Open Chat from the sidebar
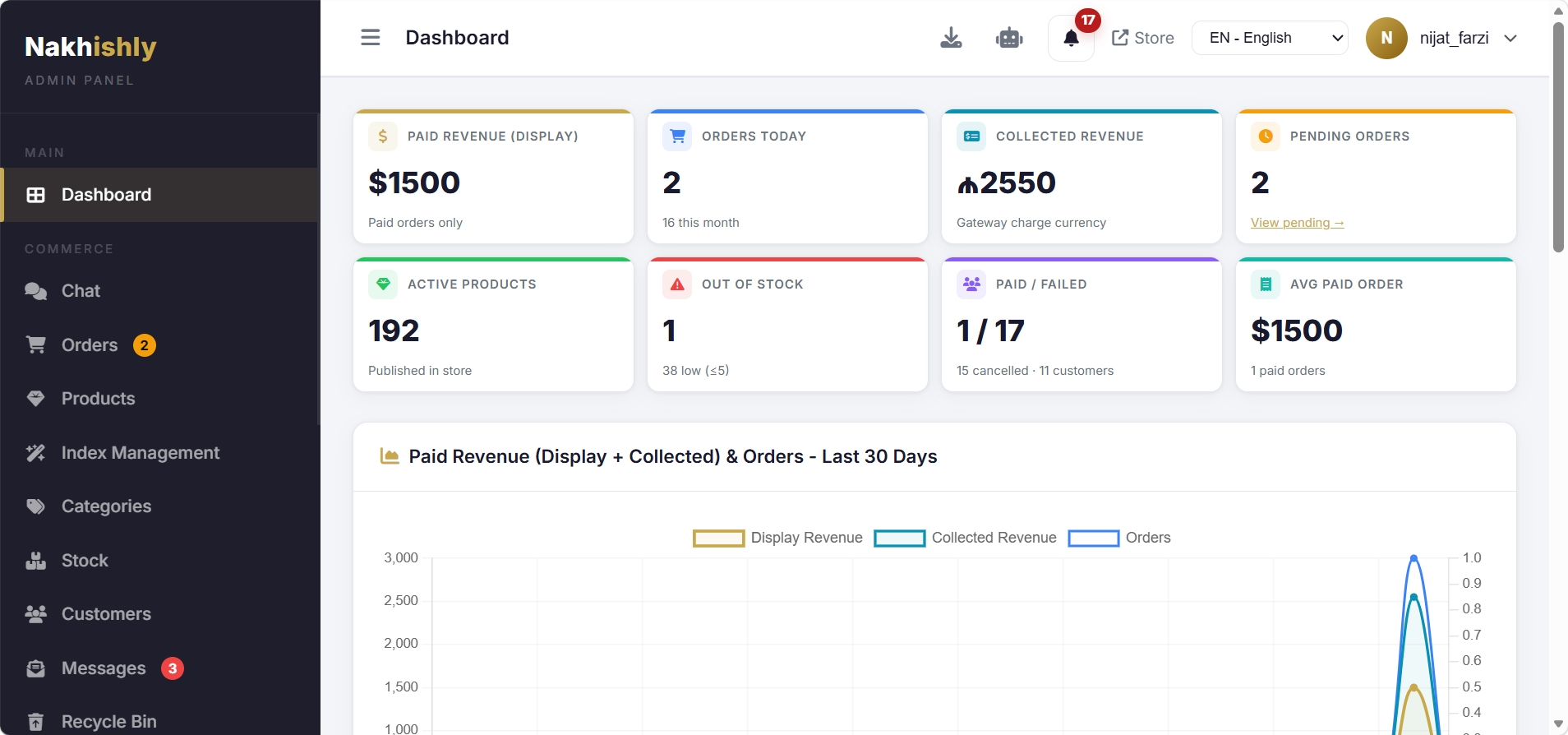The height and width of the screenshot is (735, 1568). click(x=160, y=291)
